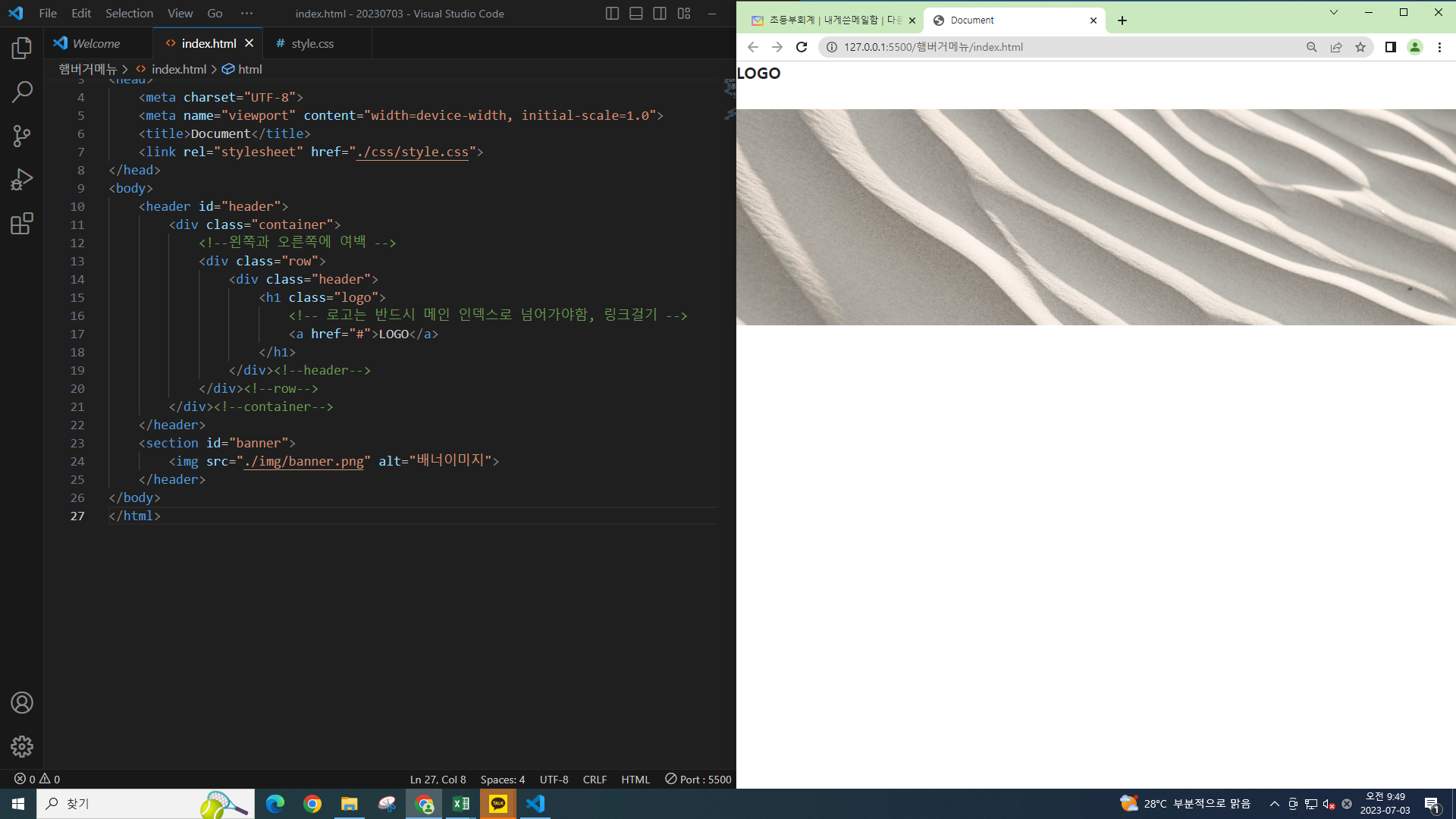The image size is (1456, 819).
Task: Click the Port : 5500 live server button
Action: click(698, 780)
